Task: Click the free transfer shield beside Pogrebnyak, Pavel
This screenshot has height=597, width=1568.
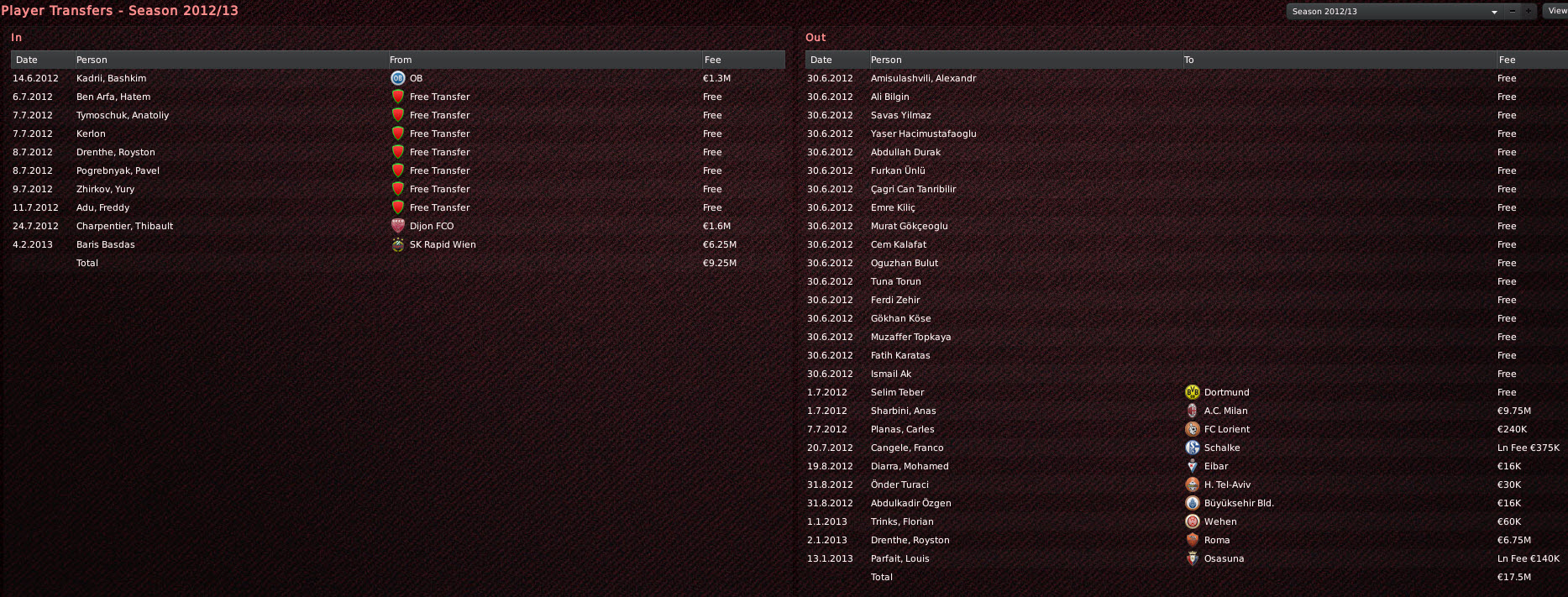Action: click(x=398, y=170)
